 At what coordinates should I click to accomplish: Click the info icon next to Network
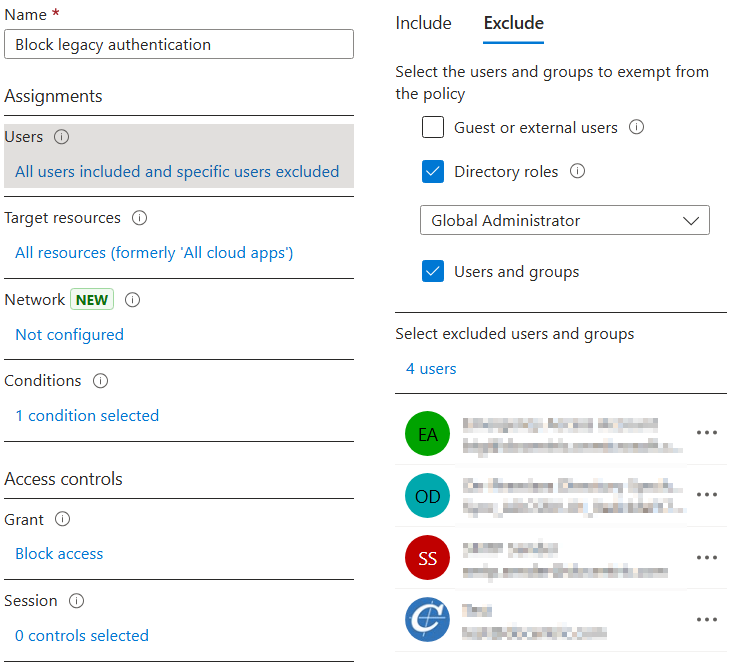(133, 300)
